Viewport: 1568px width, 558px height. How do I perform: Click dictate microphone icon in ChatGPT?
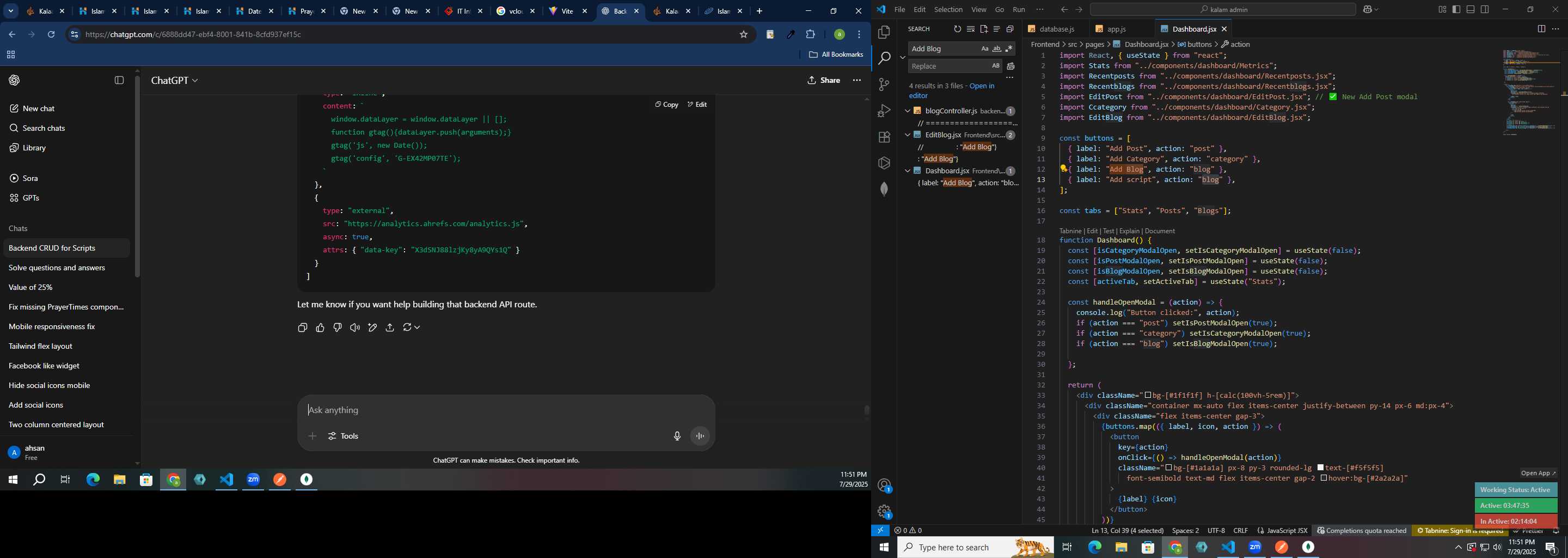tap(677, 436)
